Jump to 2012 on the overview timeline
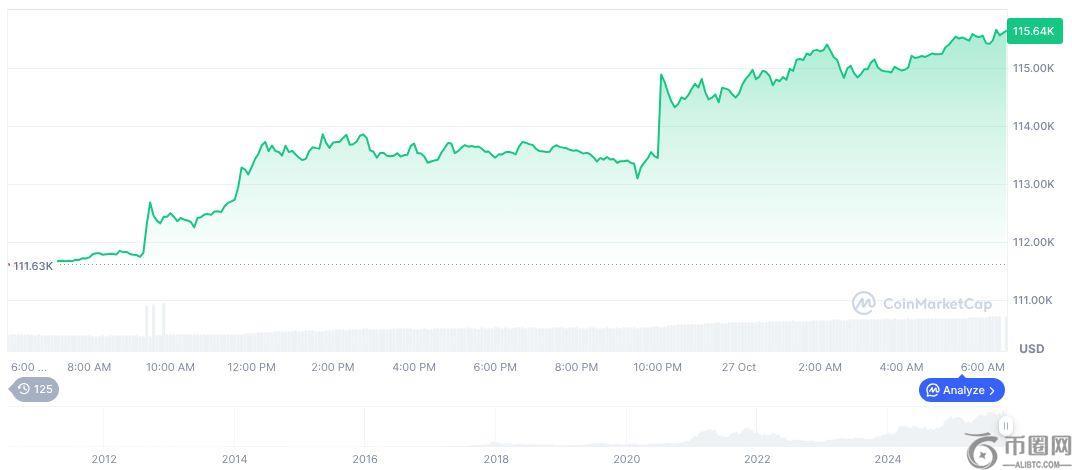Viewport: 1072px width, 470px height. tap(104, 459)
